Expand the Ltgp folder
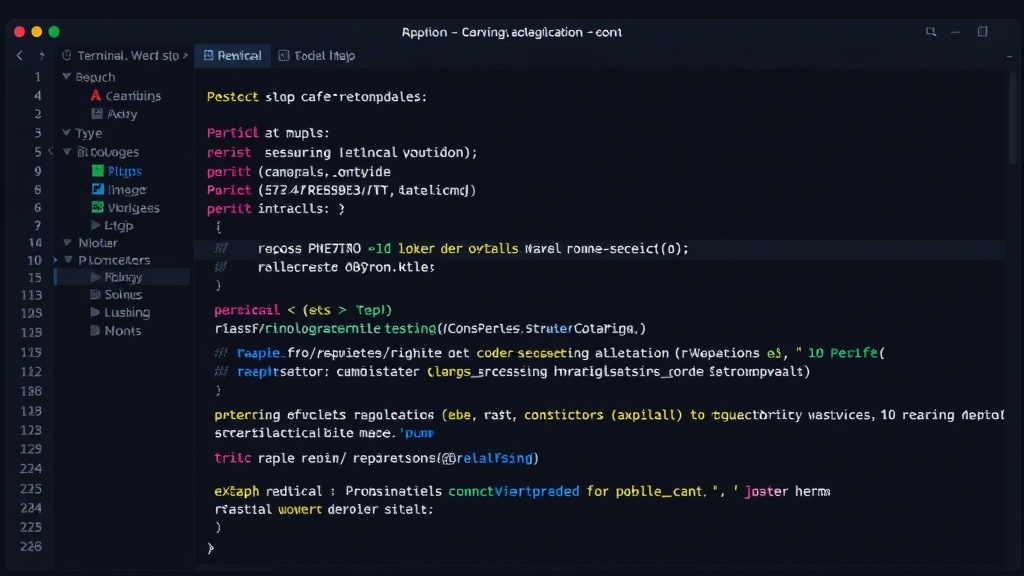Viewport: 1024px width, 576px height. click(95, 225)
